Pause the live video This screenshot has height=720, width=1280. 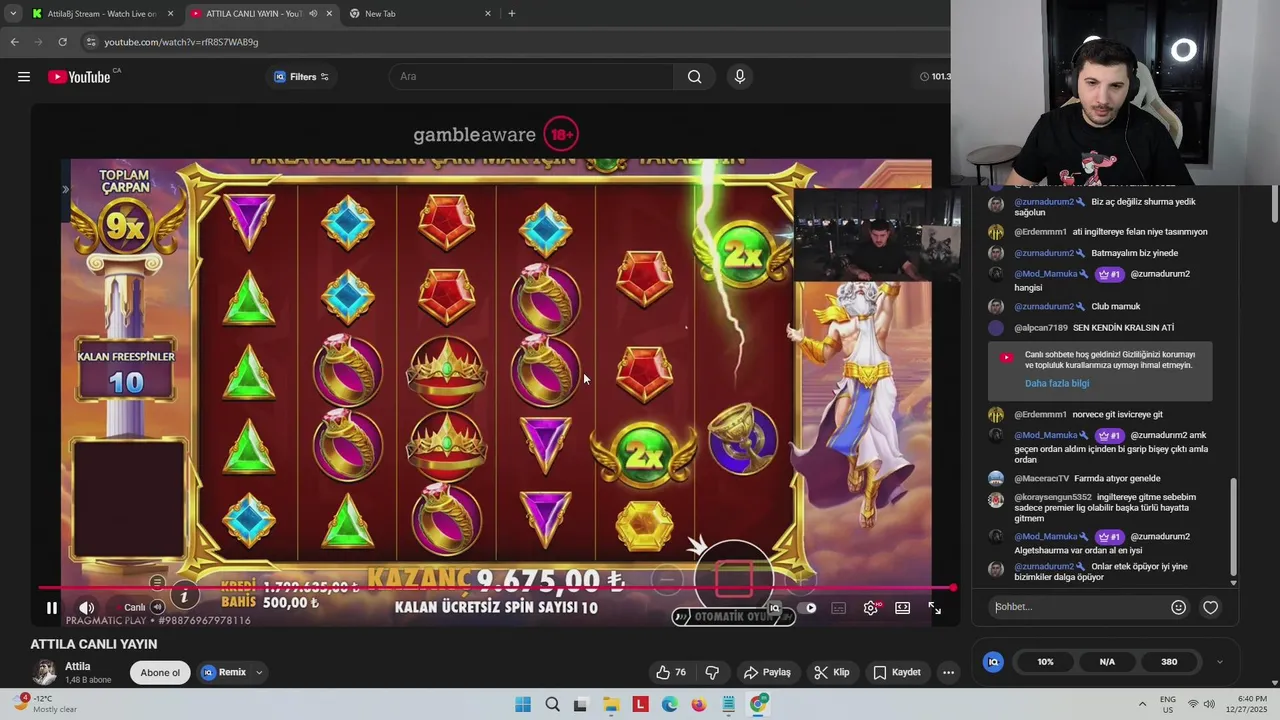pyautogui.click(x=52, y=607)
